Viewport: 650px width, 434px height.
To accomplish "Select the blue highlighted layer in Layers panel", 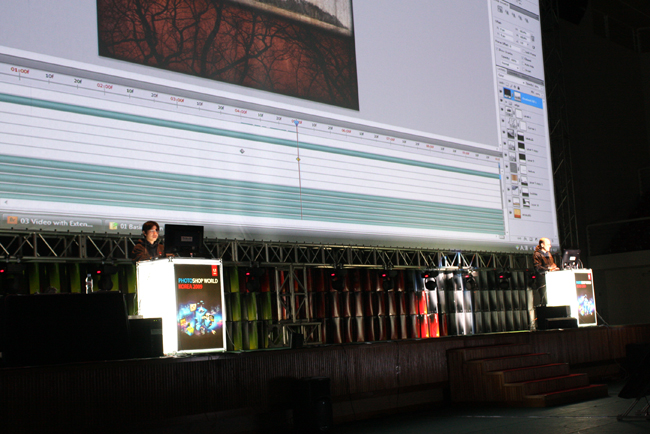I will [528, 99].
